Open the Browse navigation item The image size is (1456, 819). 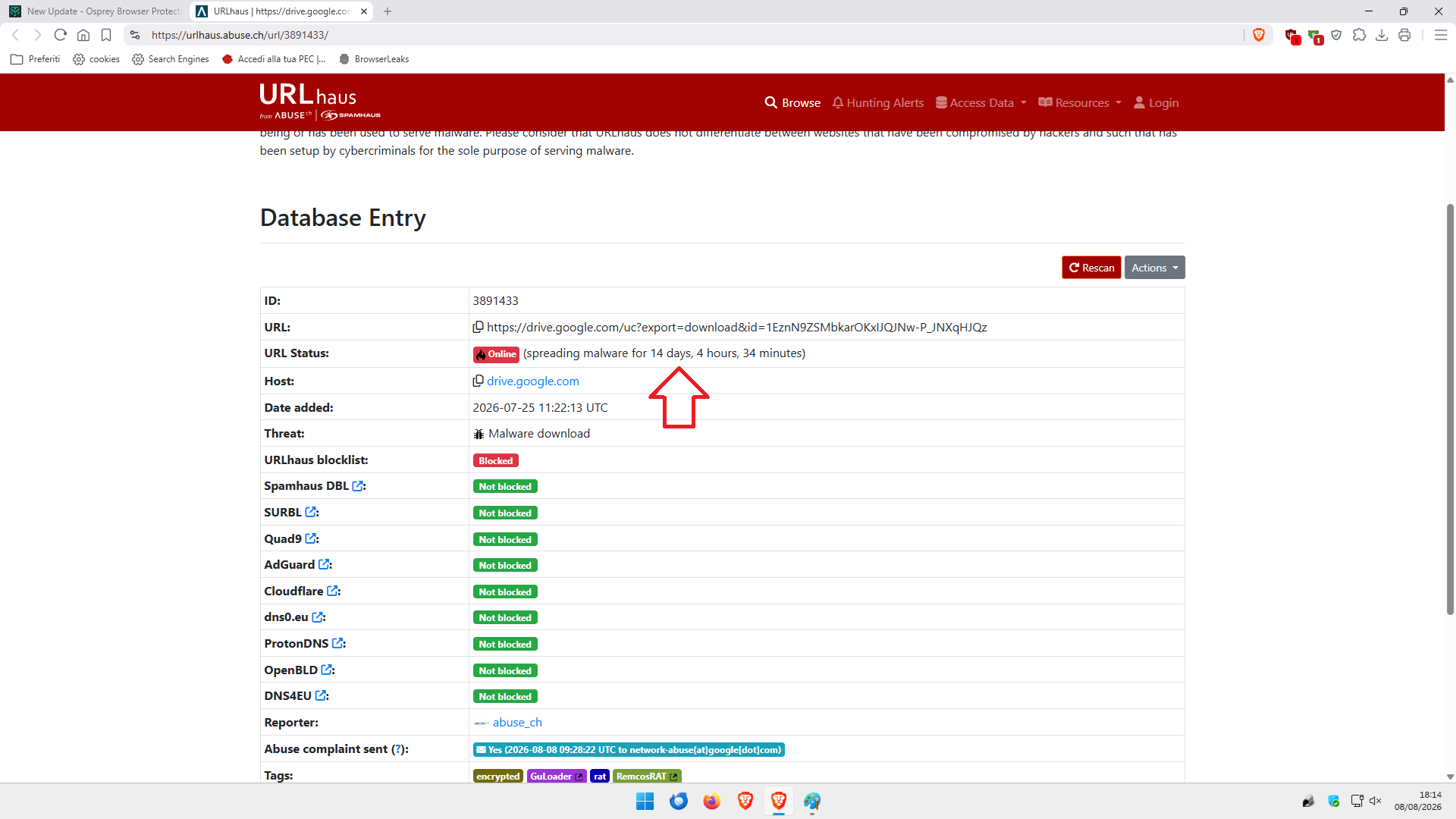(792, 102)
